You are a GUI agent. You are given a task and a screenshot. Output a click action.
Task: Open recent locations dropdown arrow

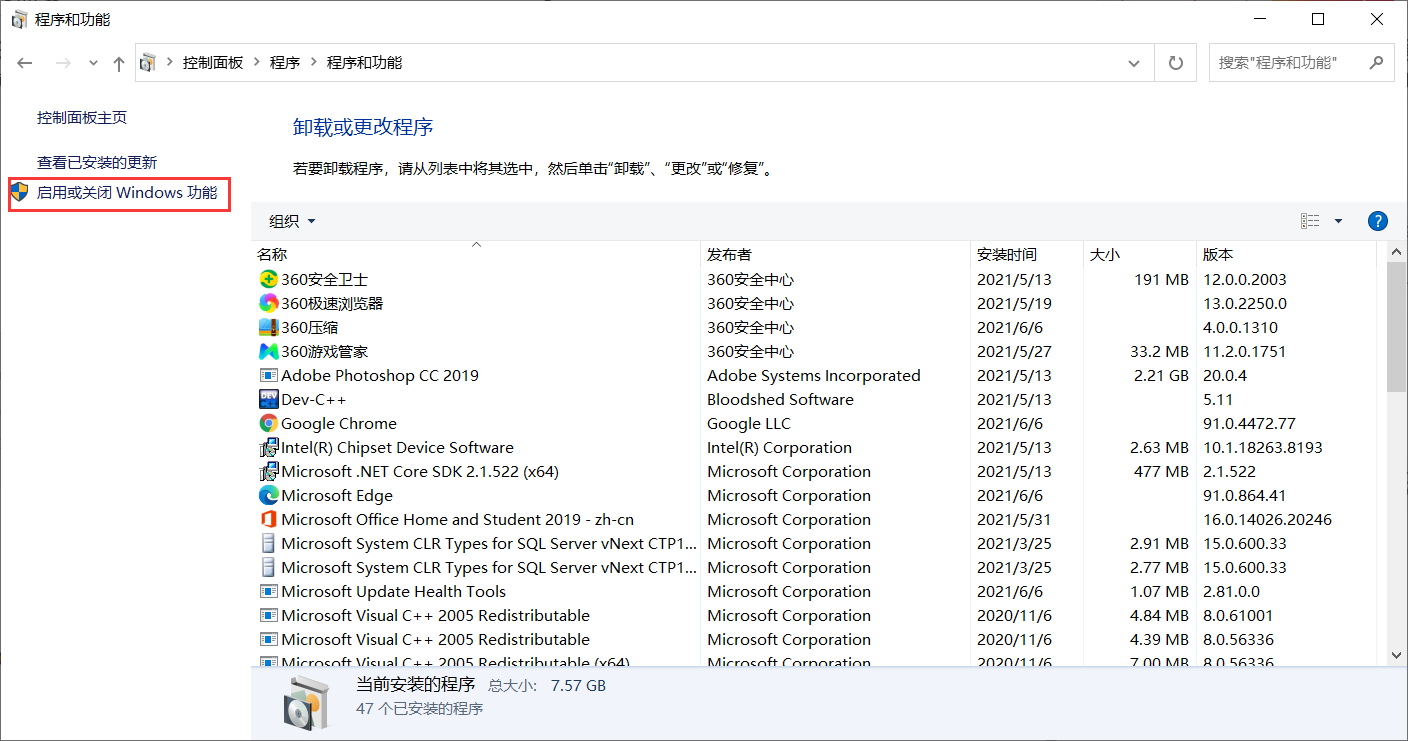(93, 63)
